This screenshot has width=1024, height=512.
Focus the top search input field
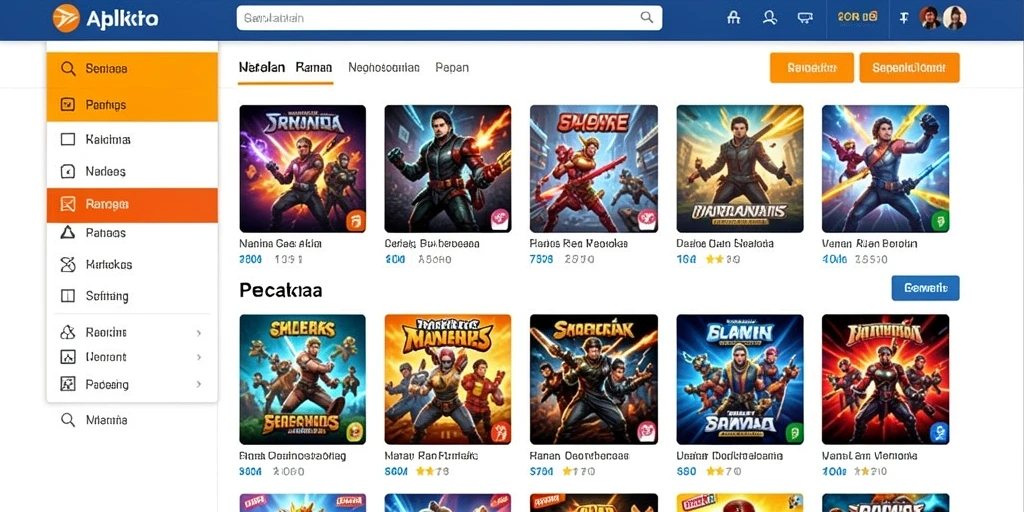(x=449, y=18)
